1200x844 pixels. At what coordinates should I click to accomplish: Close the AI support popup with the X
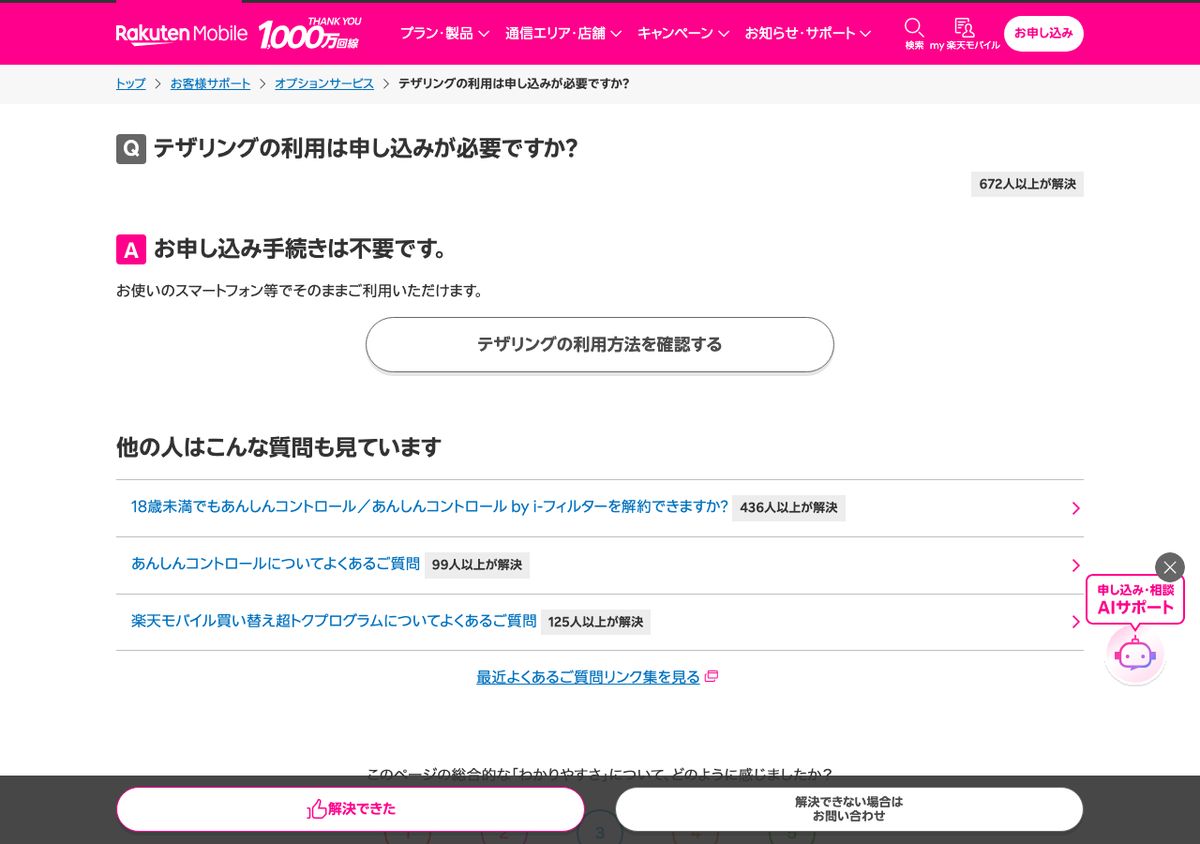1169,567
